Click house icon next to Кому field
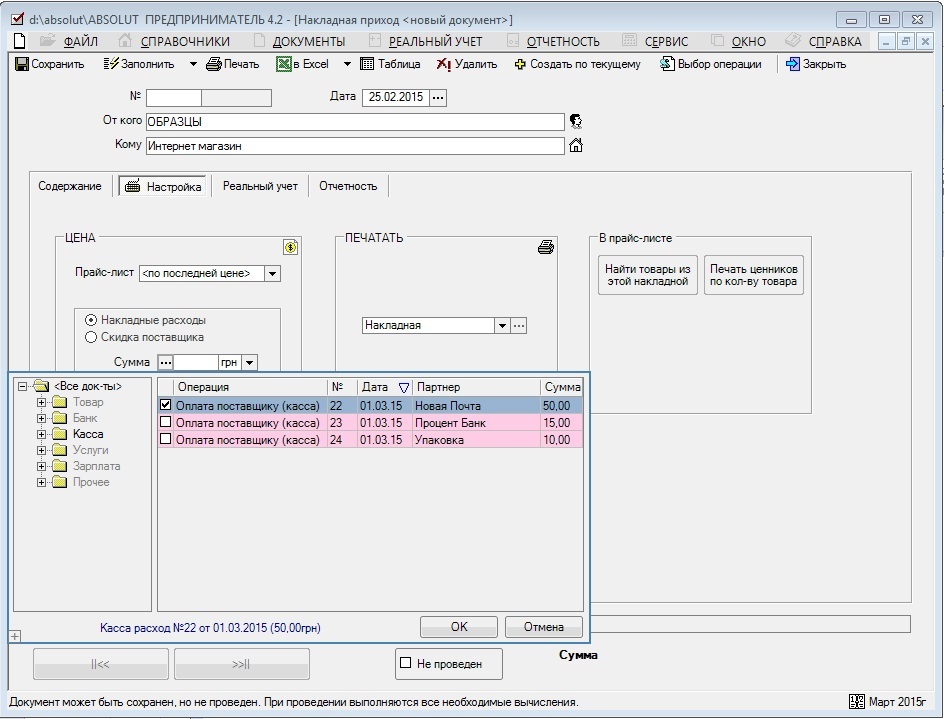Screen dimensions: 944x719 point(576,145)
